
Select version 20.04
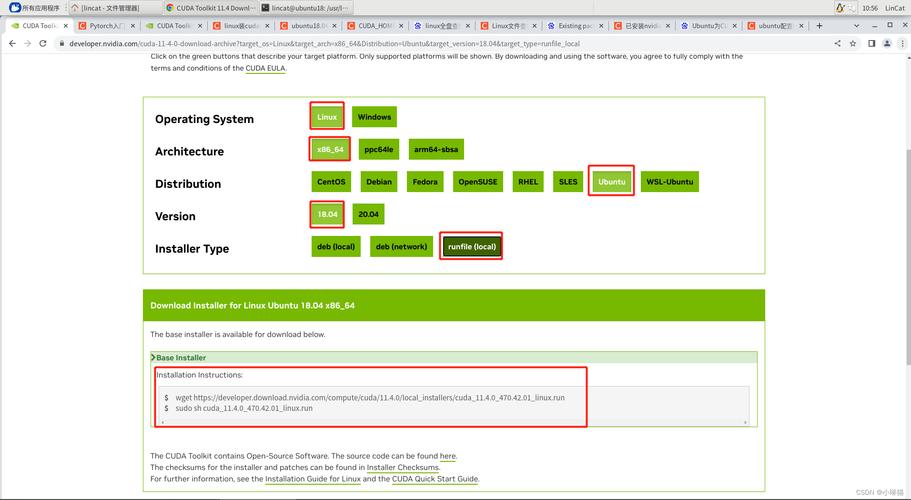pyautogui.click(x=368, y=214)
